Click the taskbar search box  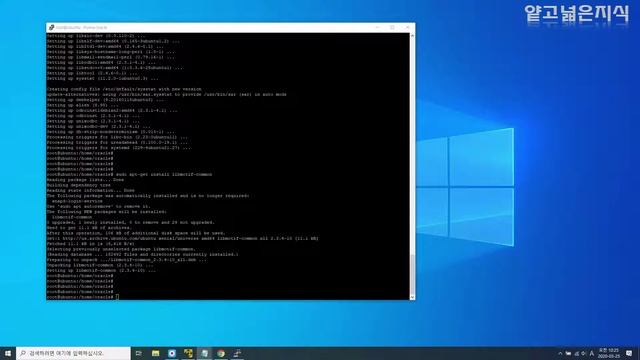73,353
